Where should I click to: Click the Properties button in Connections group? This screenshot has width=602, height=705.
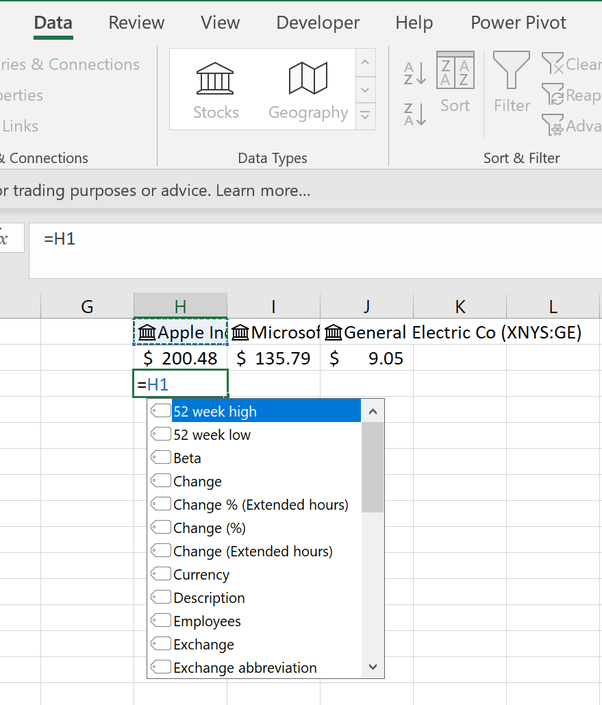[x=22, y=95]
